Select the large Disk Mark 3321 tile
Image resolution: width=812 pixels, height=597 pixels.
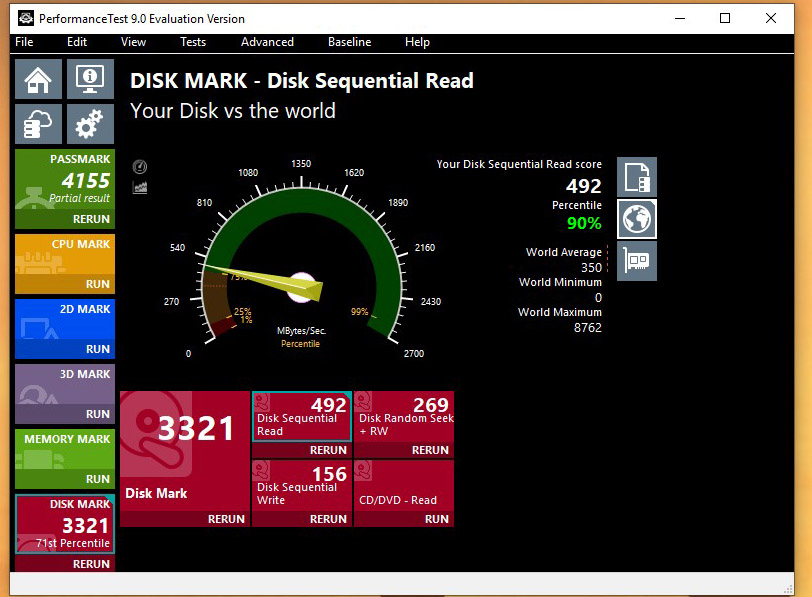tap(185, 451)
